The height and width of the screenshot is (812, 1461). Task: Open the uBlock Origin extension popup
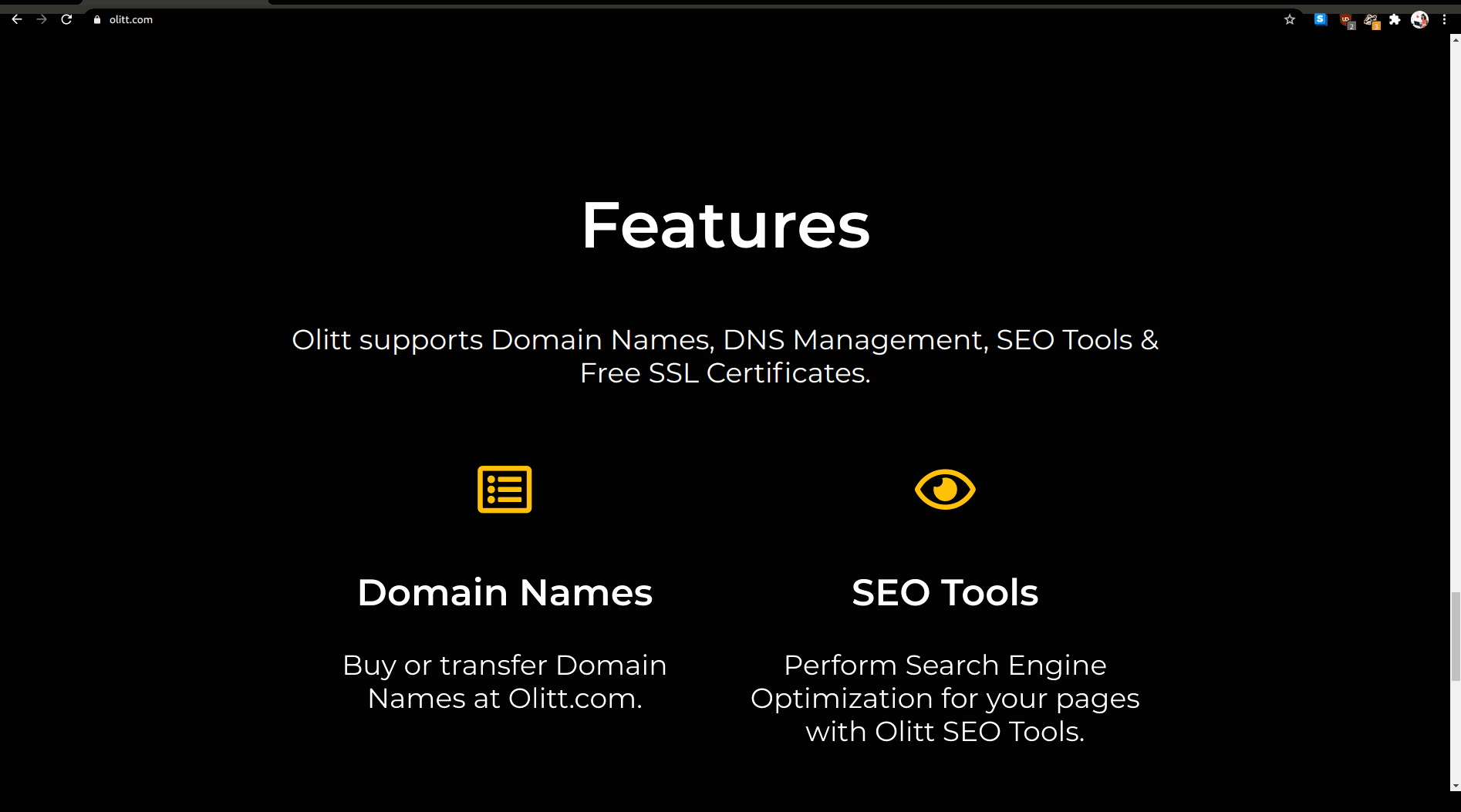click(x=1346, y=20)
